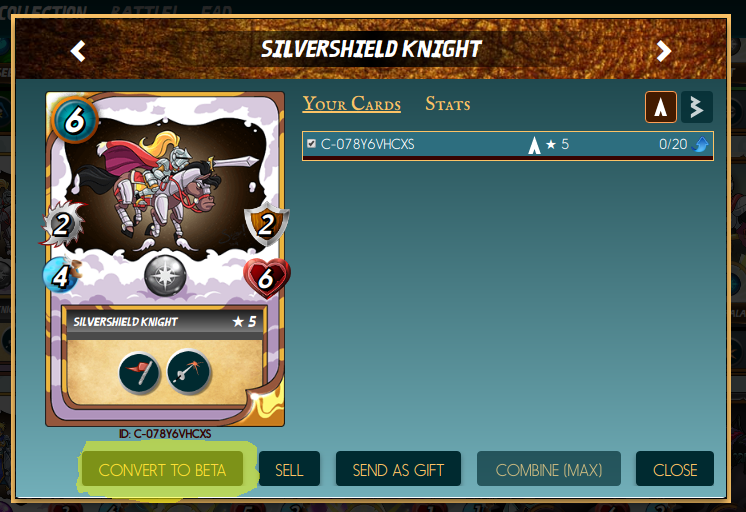
Task: Select the Alpha edition filter icon
Action: tap(660, 107)
